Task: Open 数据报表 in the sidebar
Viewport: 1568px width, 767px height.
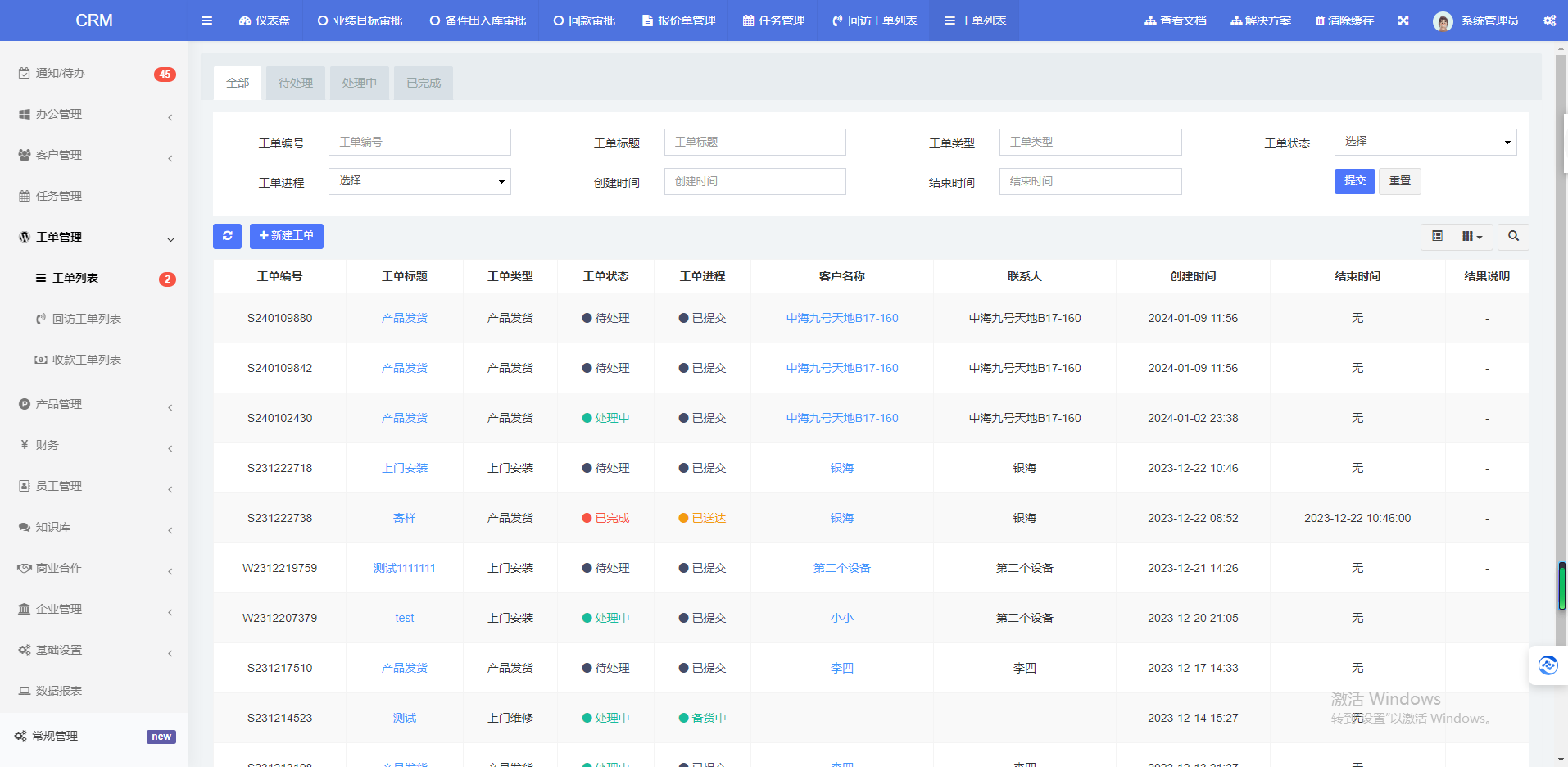Action: pos(94,691)
